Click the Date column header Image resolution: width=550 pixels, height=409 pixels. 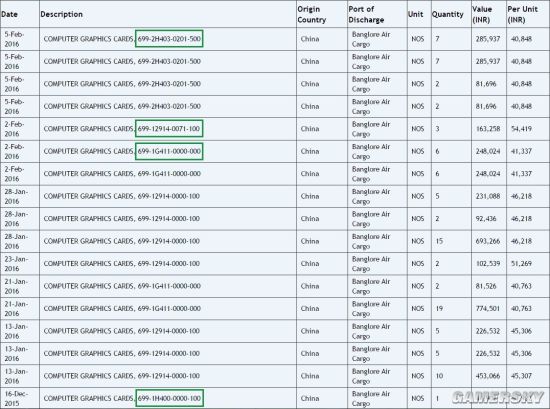[x=9, y=14]
